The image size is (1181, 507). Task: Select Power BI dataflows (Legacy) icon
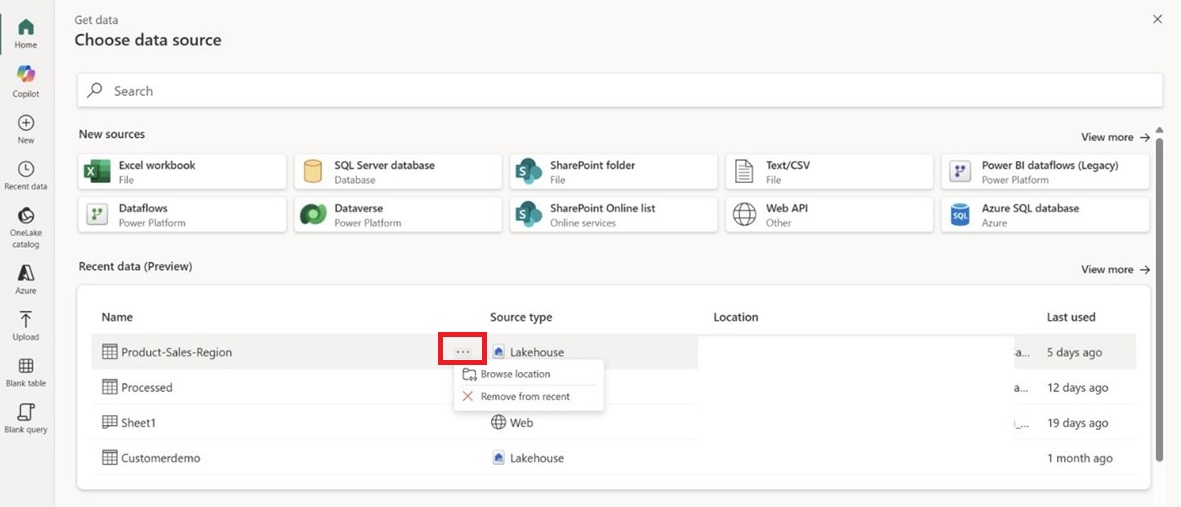tap(960, 172)
